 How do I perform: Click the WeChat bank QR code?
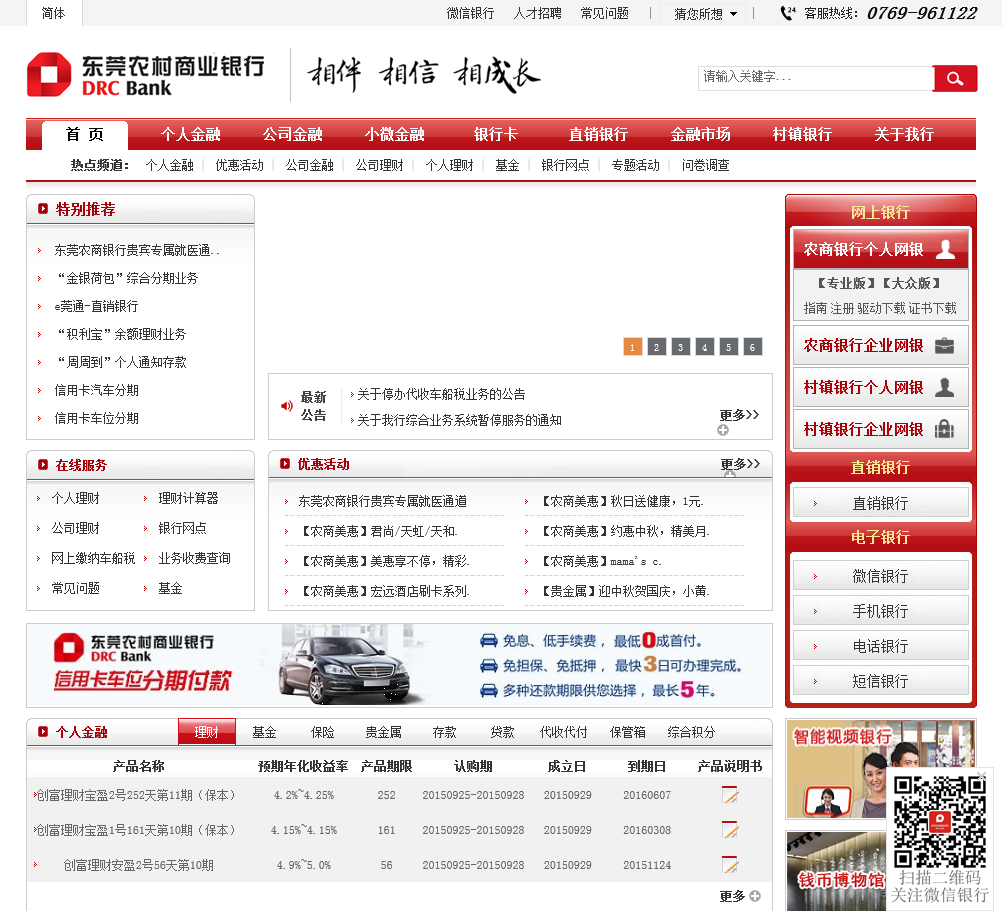click(x=939, y=821)
